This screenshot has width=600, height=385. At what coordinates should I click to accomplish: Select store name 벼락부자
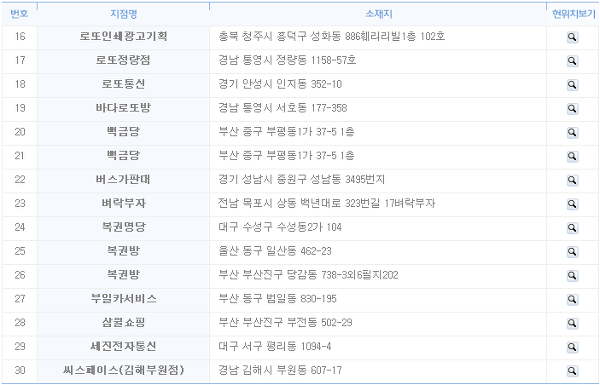tap(123, 203)
